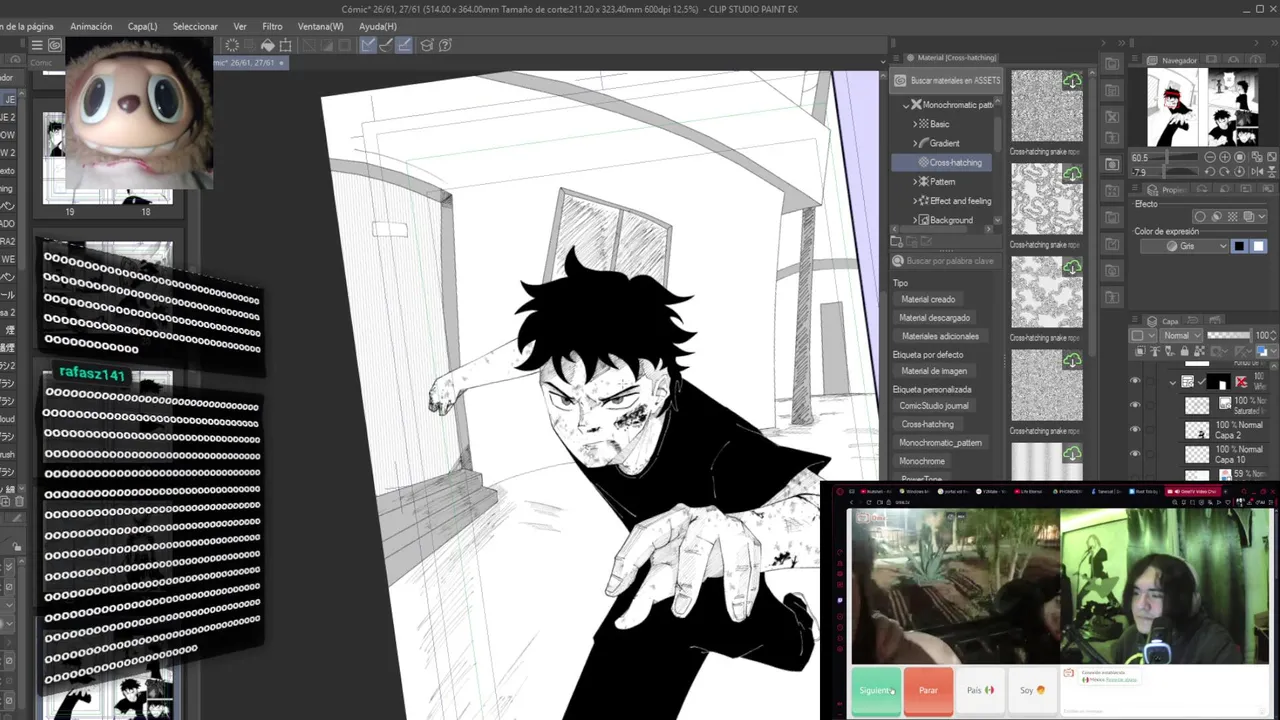Image resolution: width=1280 pixels, height=720 pixels.
Task: Filter by Material creado tag
Action: (928, 299)
